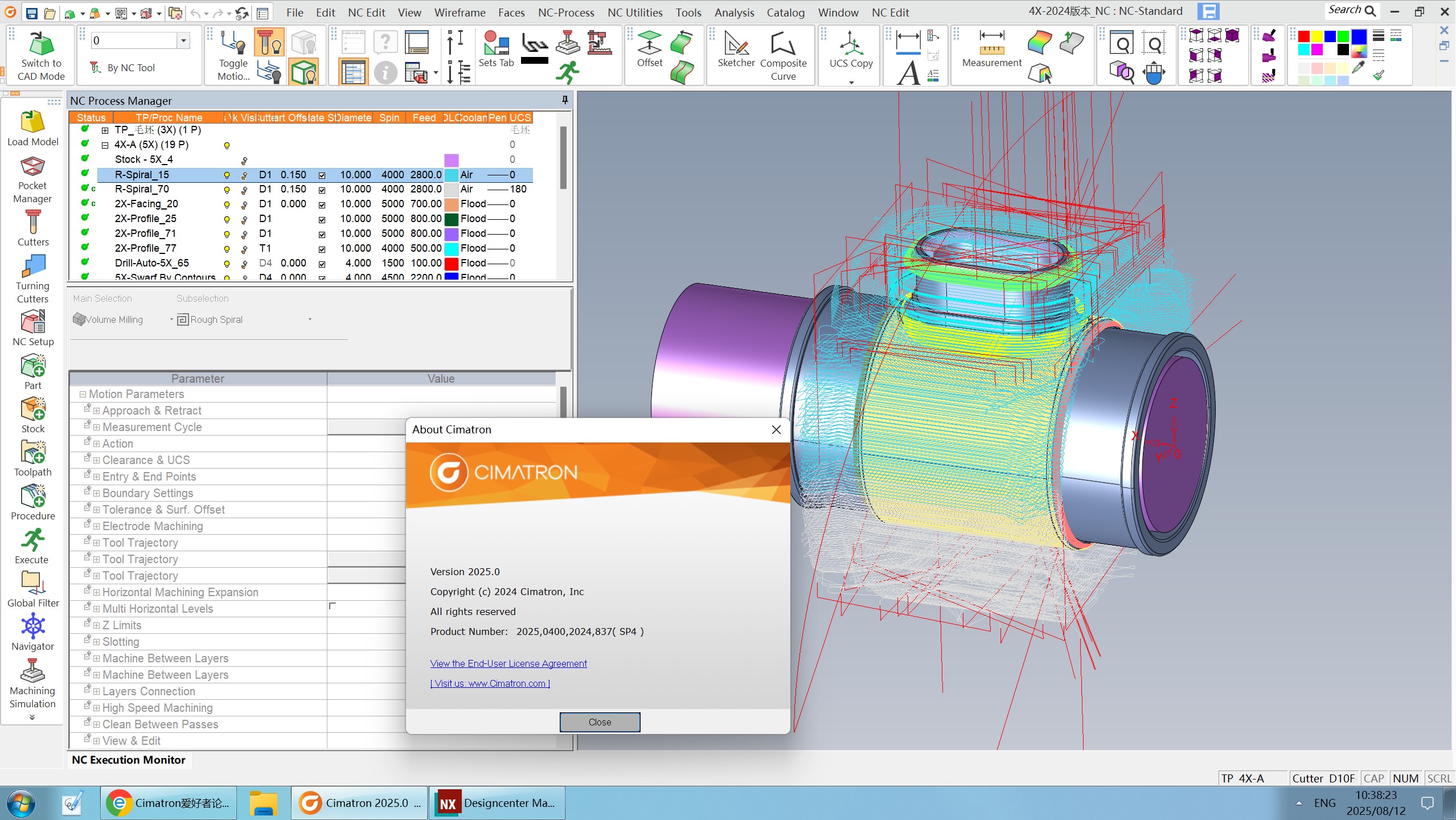Click the By NC Tool filter
This screenshot has height=820, width=1456.
click(x=123, y=68)
